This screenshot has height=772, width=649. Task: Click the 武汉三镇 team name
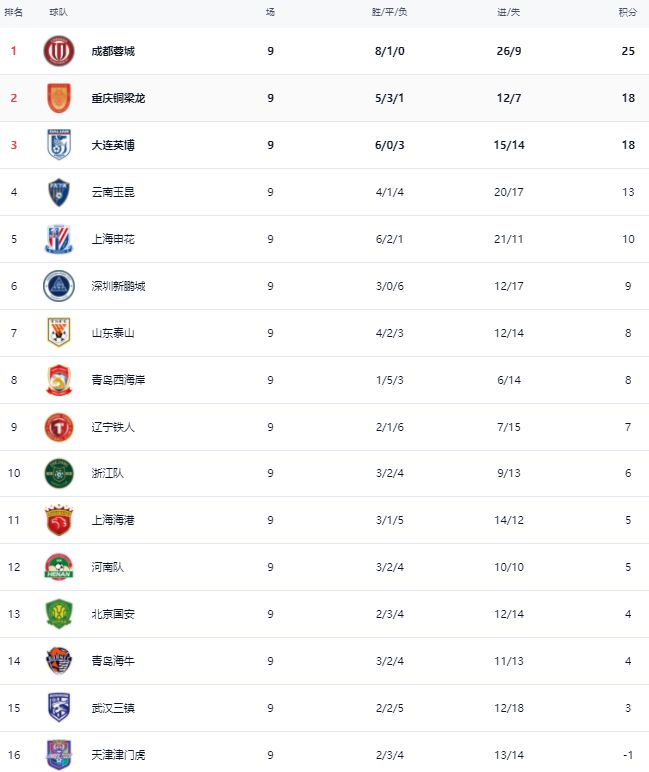pyautogui.click(x=113, y=708)
